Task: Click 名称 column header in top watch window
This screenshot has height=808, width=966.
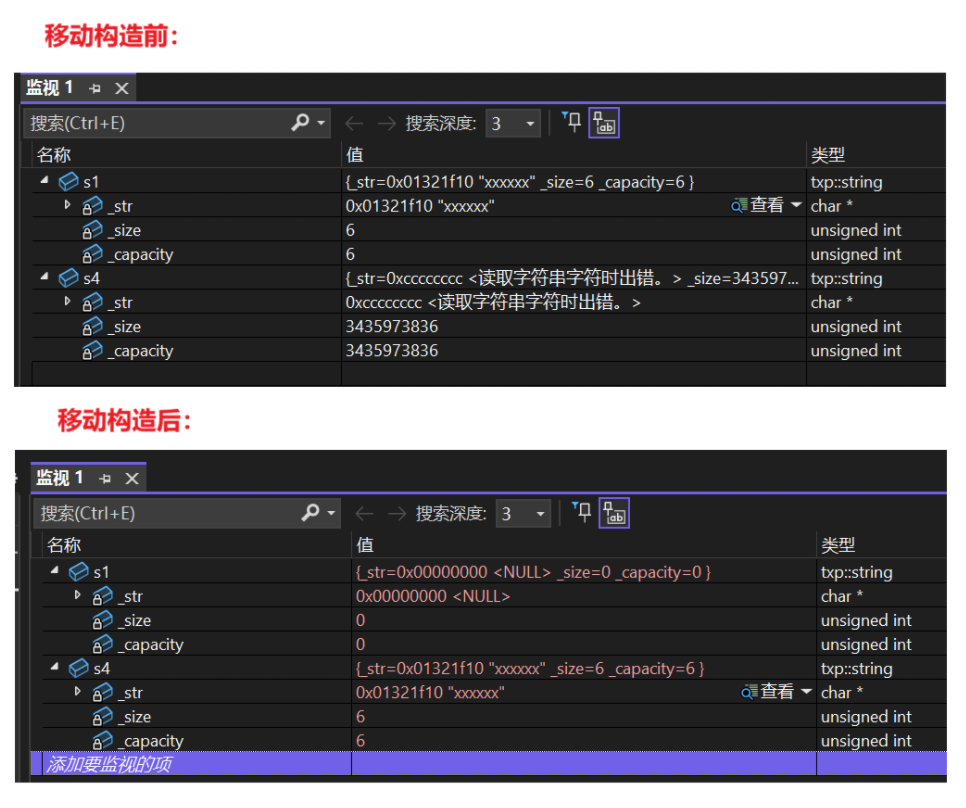Action: pyautogui.click(x=54, y=155)
